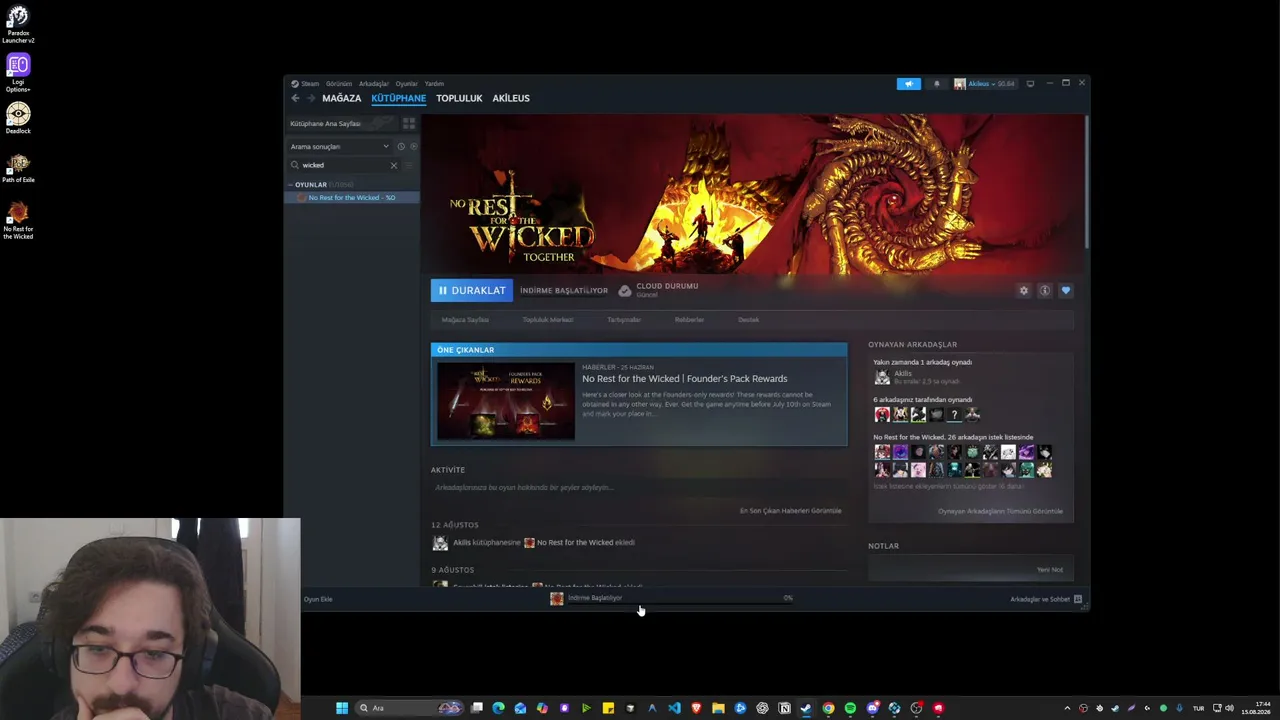Open Rehberler link
The width and height of the screenshot is (1280, 720).
coord(689,320)
